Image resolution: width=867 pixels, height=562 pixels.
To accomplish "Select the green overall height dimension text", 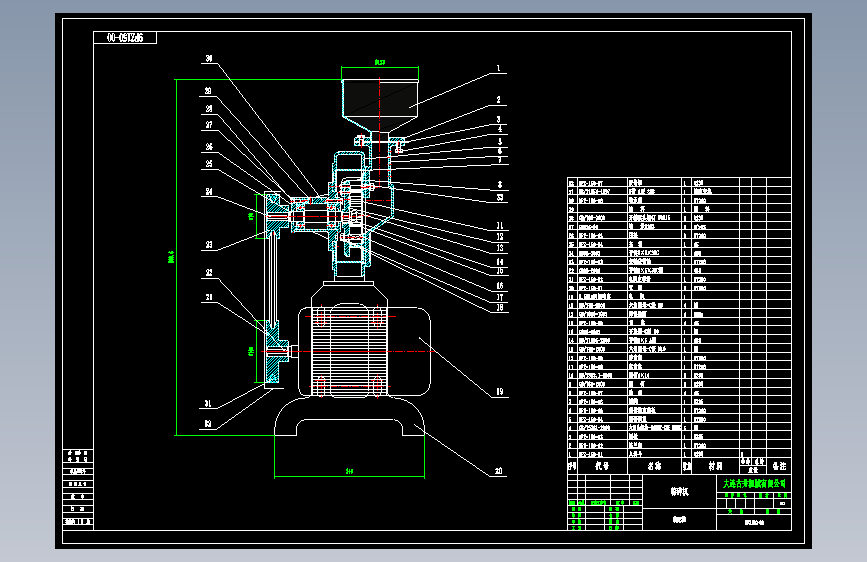I will tap(171, 257).
